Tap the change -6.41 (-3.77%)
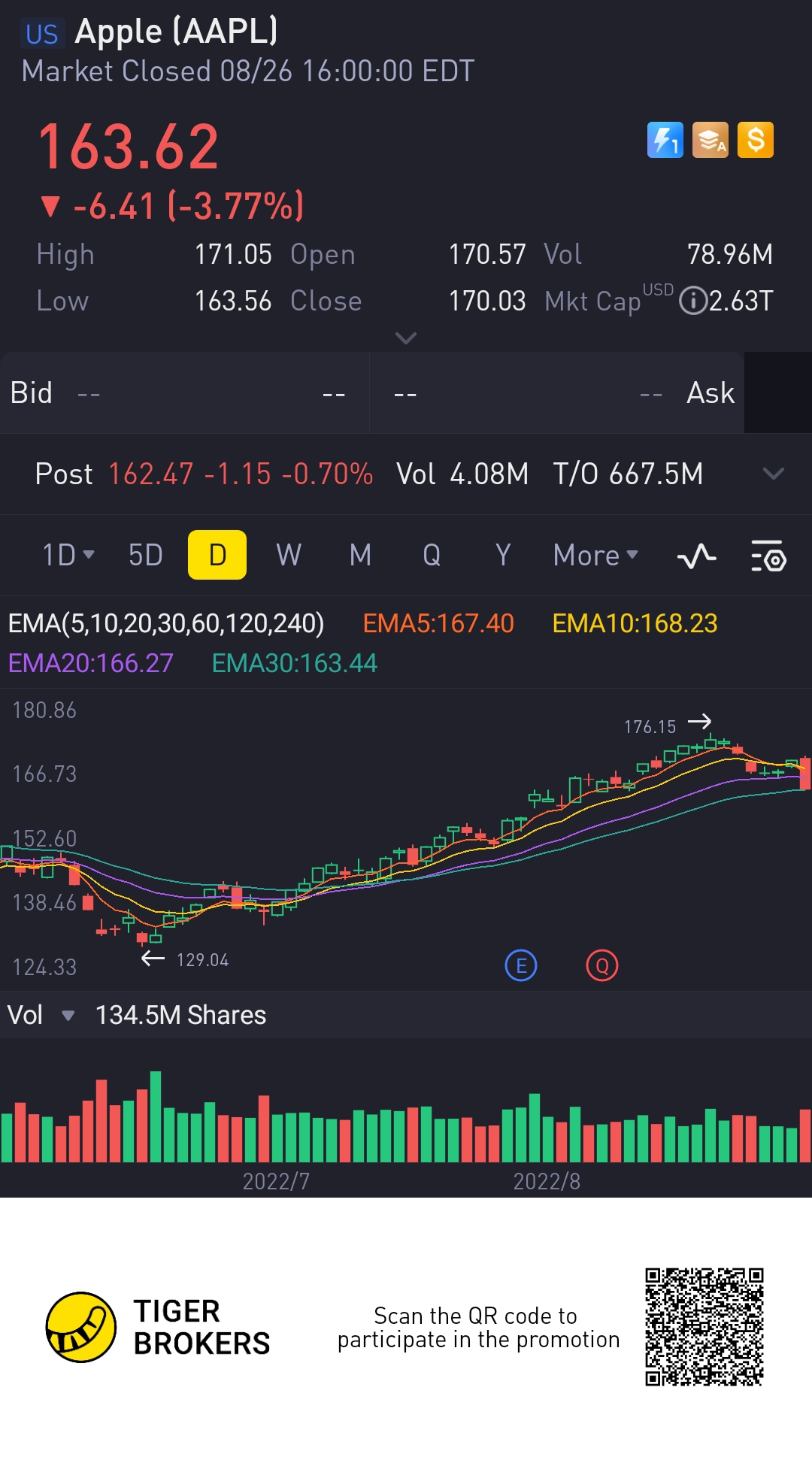Image resolution: width=812 pixels, height=1457 pixels. point(173,206)
